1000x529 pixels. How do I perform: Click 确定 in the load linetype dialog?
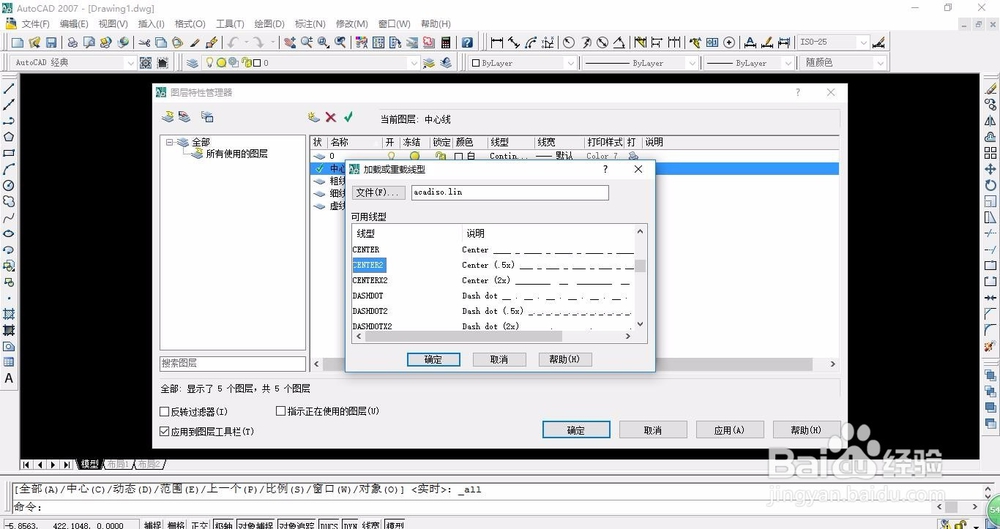(x=434, y=359)
